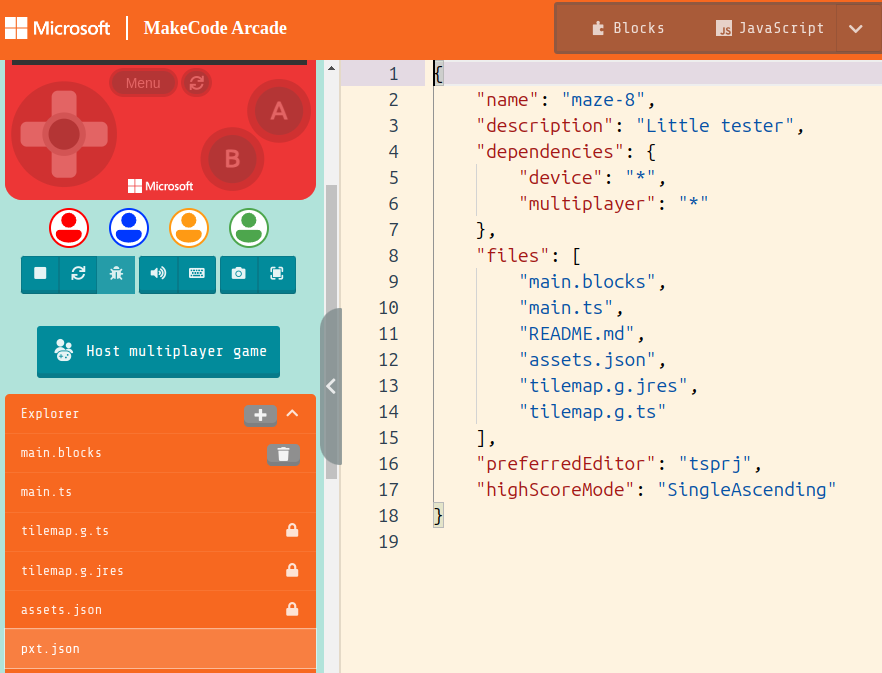
Task: Click "README.md" entry in files list
Action: pyautogui.click(x=577, y=334)
